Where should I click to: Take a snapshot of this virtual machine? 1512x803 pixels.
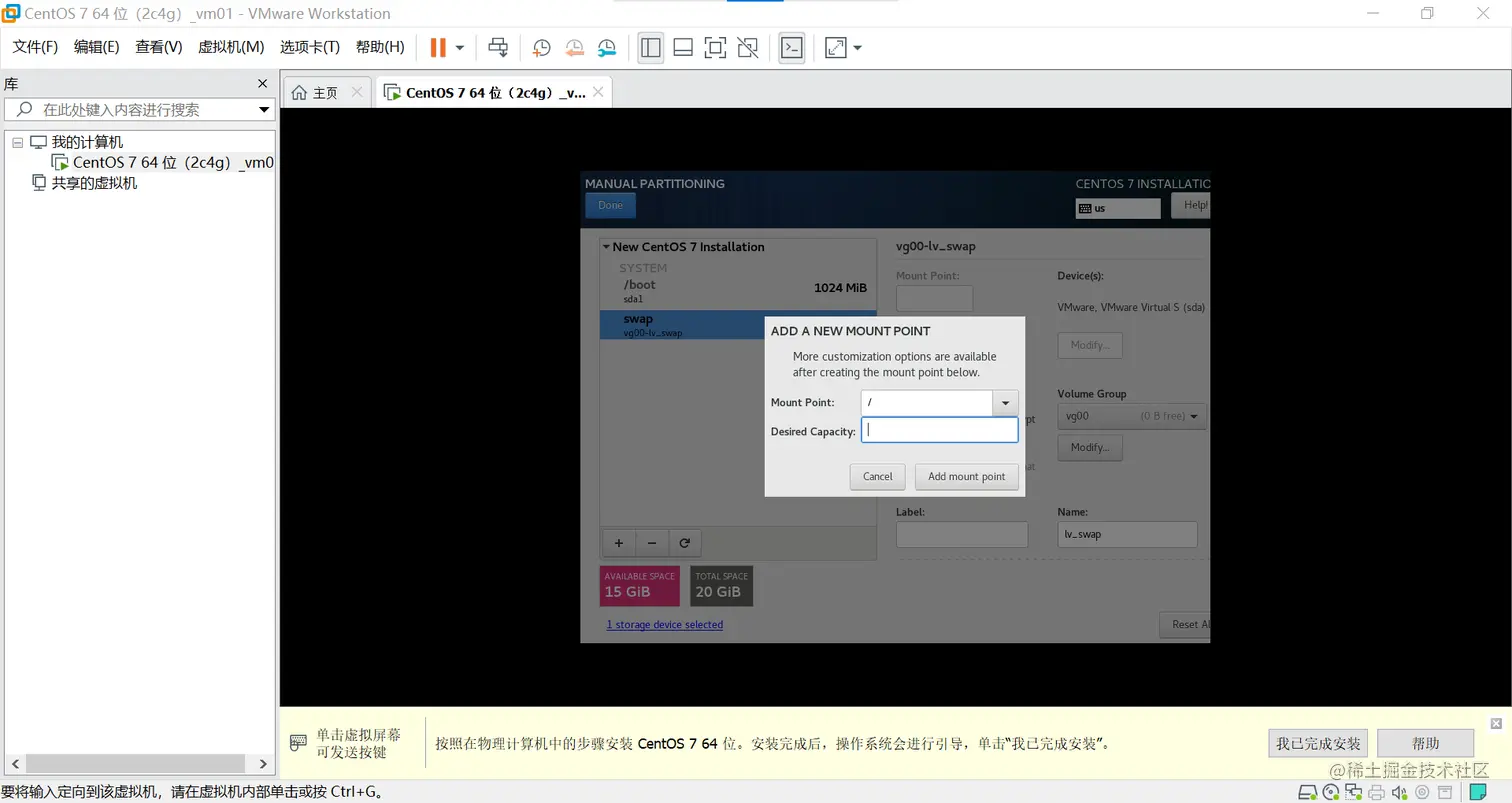[x=541, y=47]
